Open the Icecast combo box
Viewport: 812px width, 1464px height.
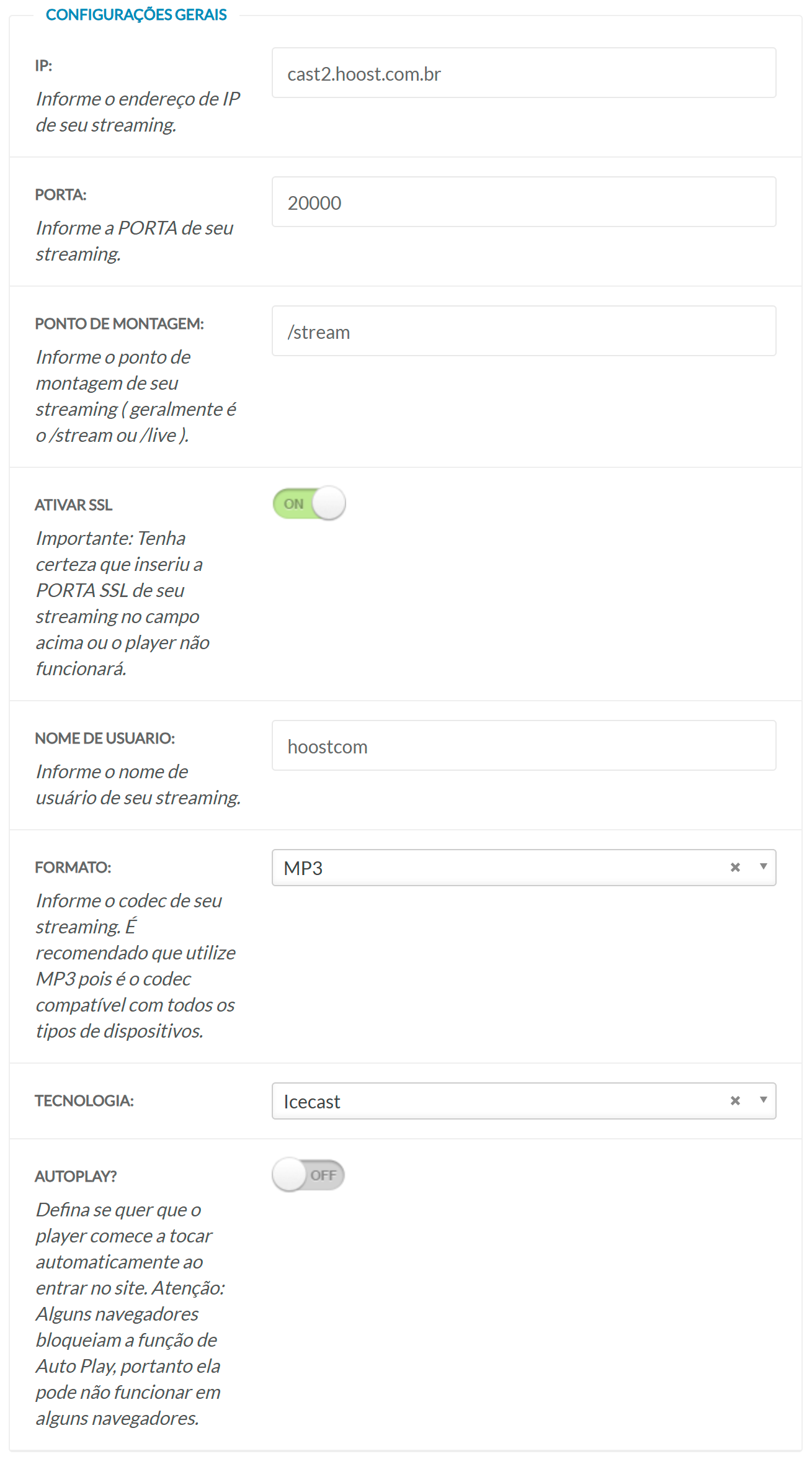(496, 1102)
